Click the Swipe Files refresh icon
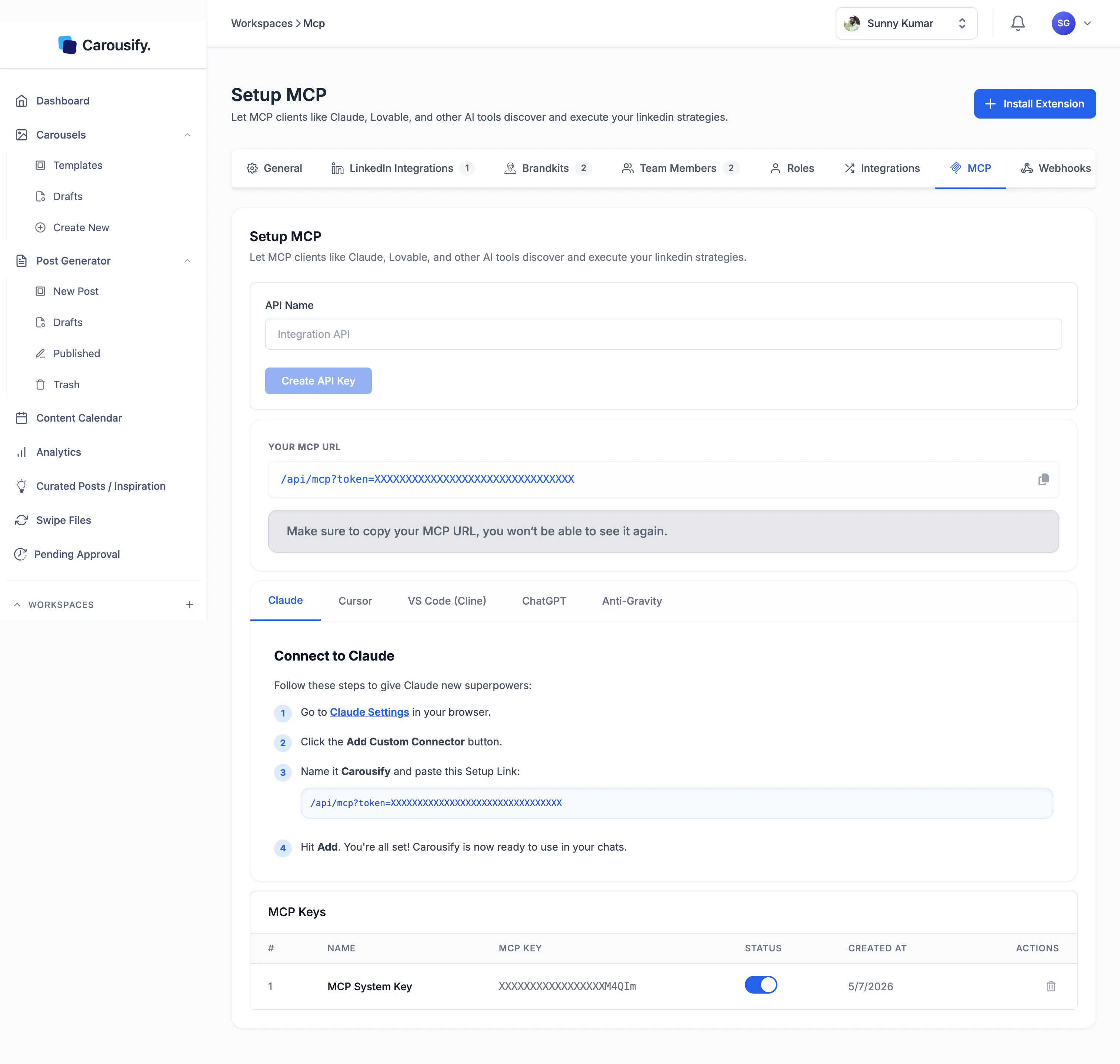Screen dimensions: 1120x1064 pos(21,520)
